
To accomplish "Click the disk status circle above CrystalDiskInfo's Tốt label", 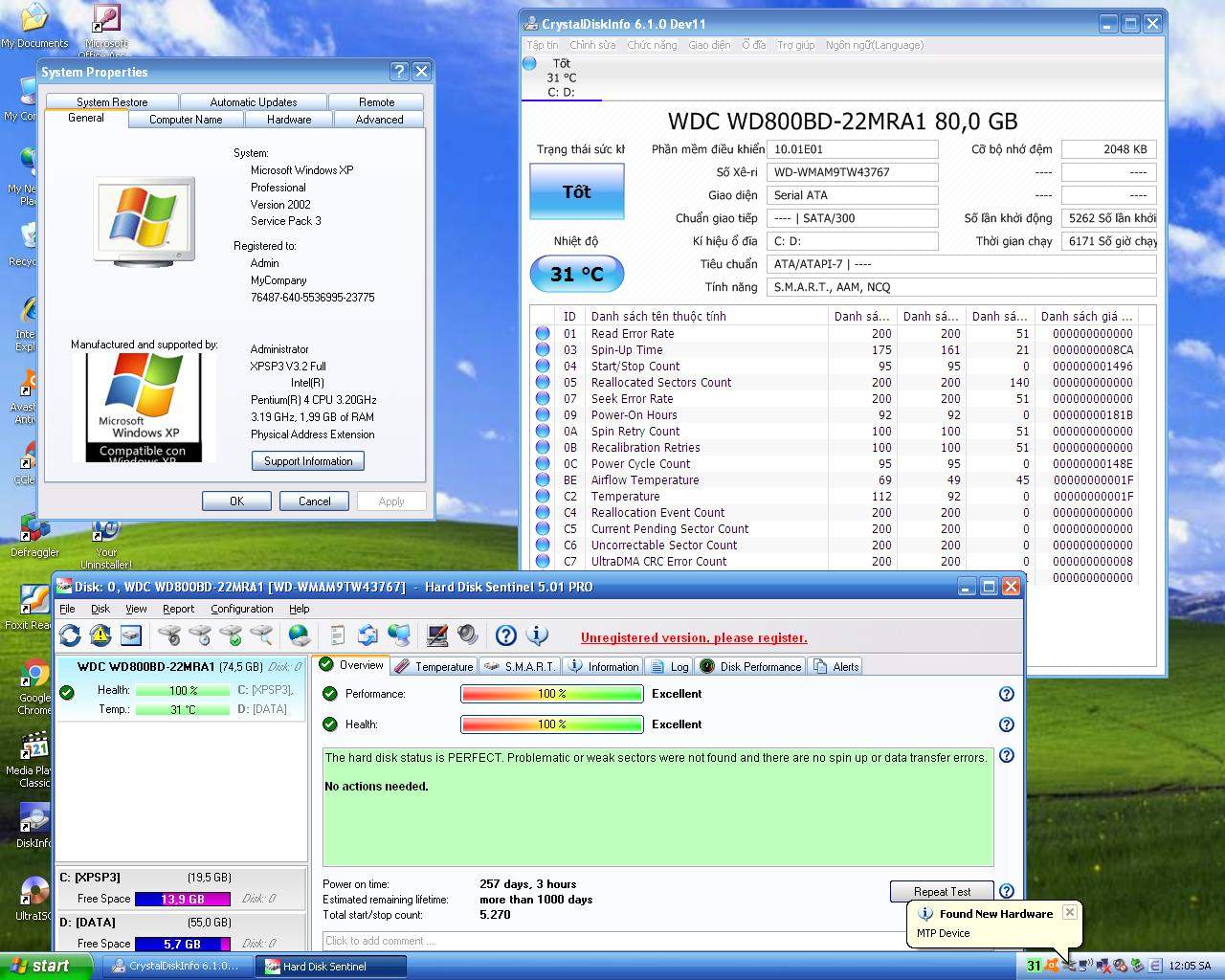I will coord(530,64).
